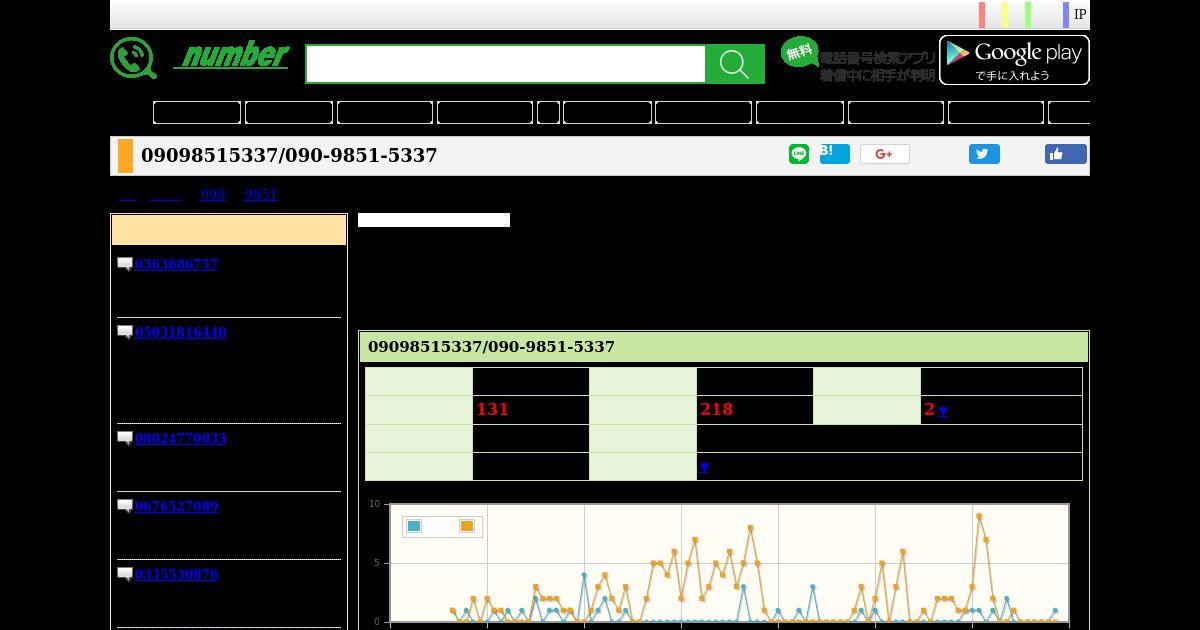Tweet this page with Twitter icon
The height and width of the screenshot is (630, 1200).
[x=984, y=154]
